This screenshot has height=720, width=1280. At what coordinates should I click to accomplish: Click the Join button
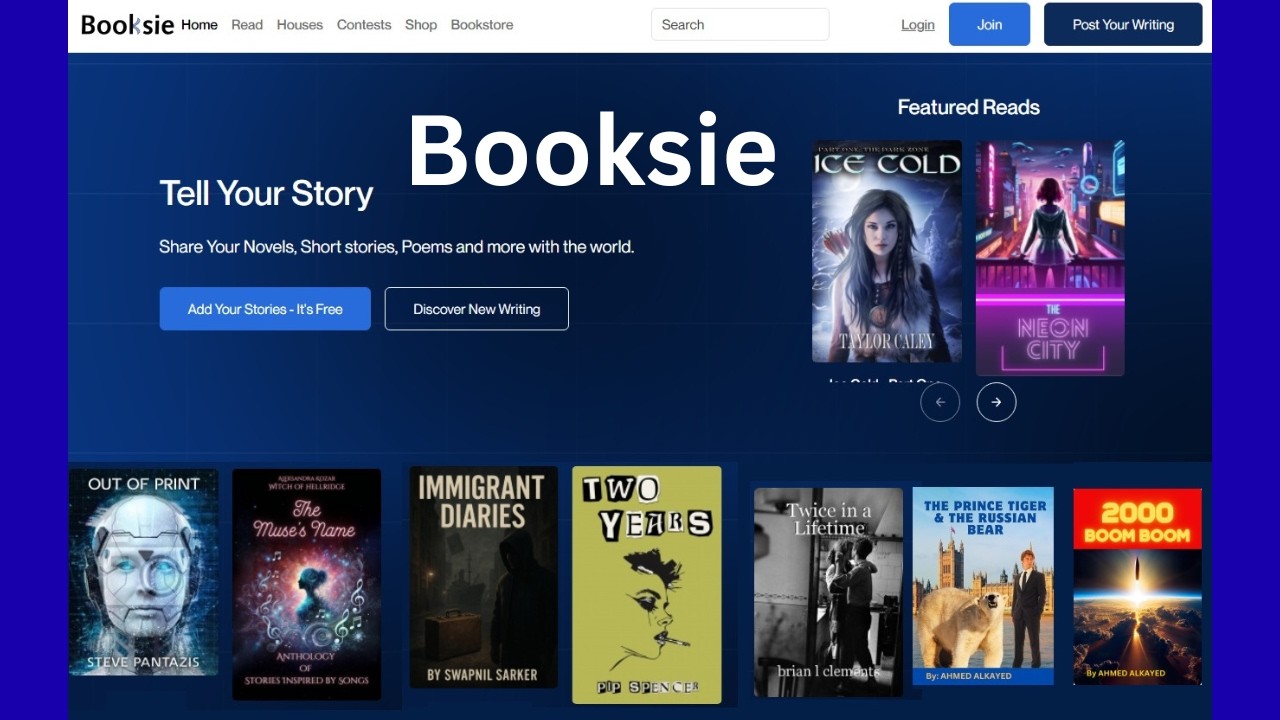click(989, 24)
